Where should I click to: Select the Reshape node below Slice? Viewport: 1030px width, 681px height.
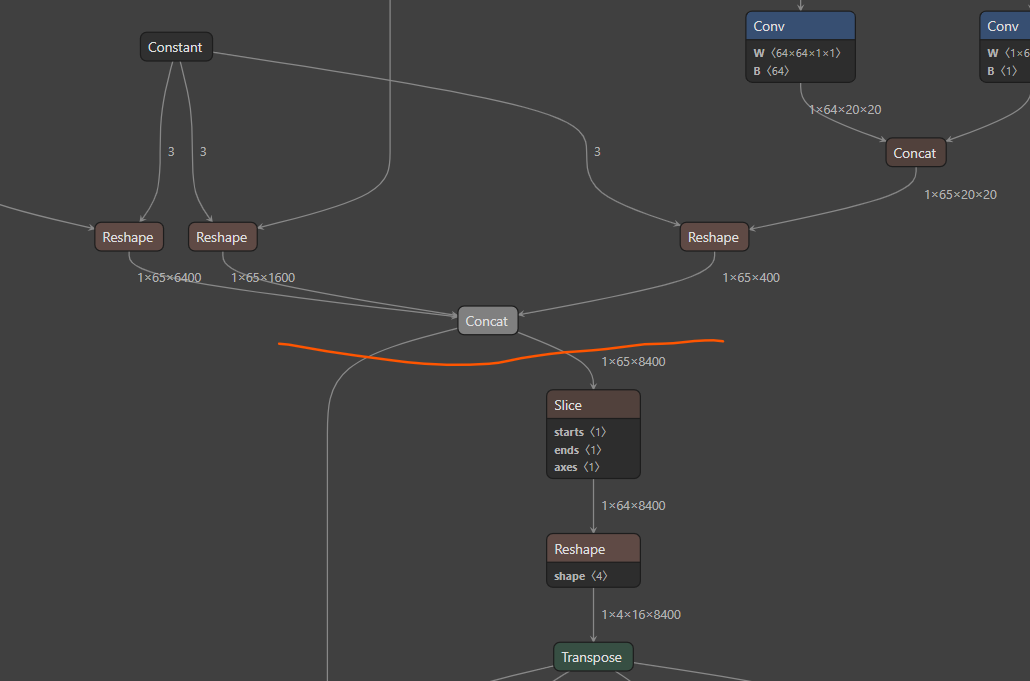click(x=593, y=549)
